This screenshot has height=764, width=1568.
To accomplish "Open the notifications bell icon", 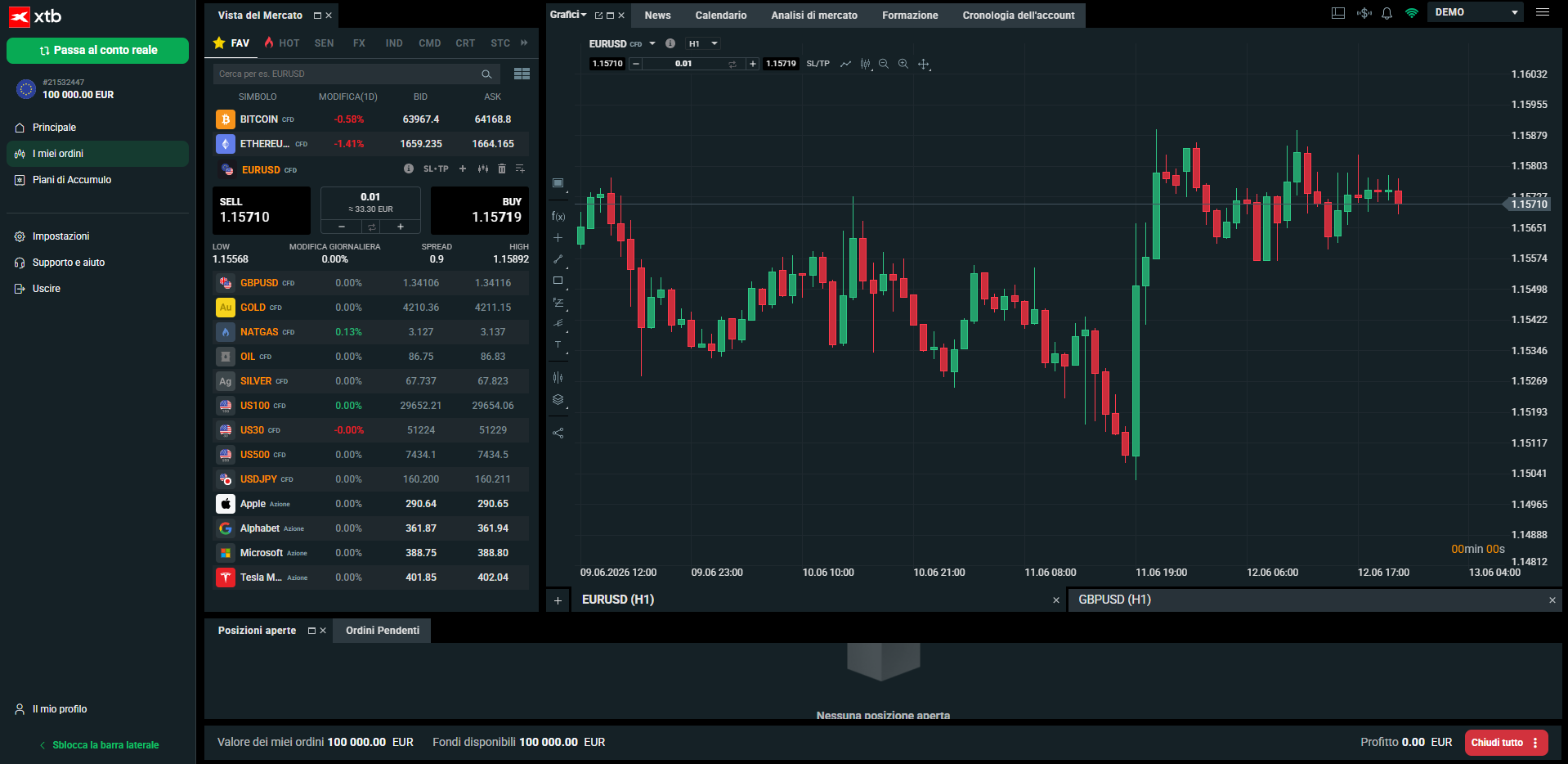I will (1387, 13).
